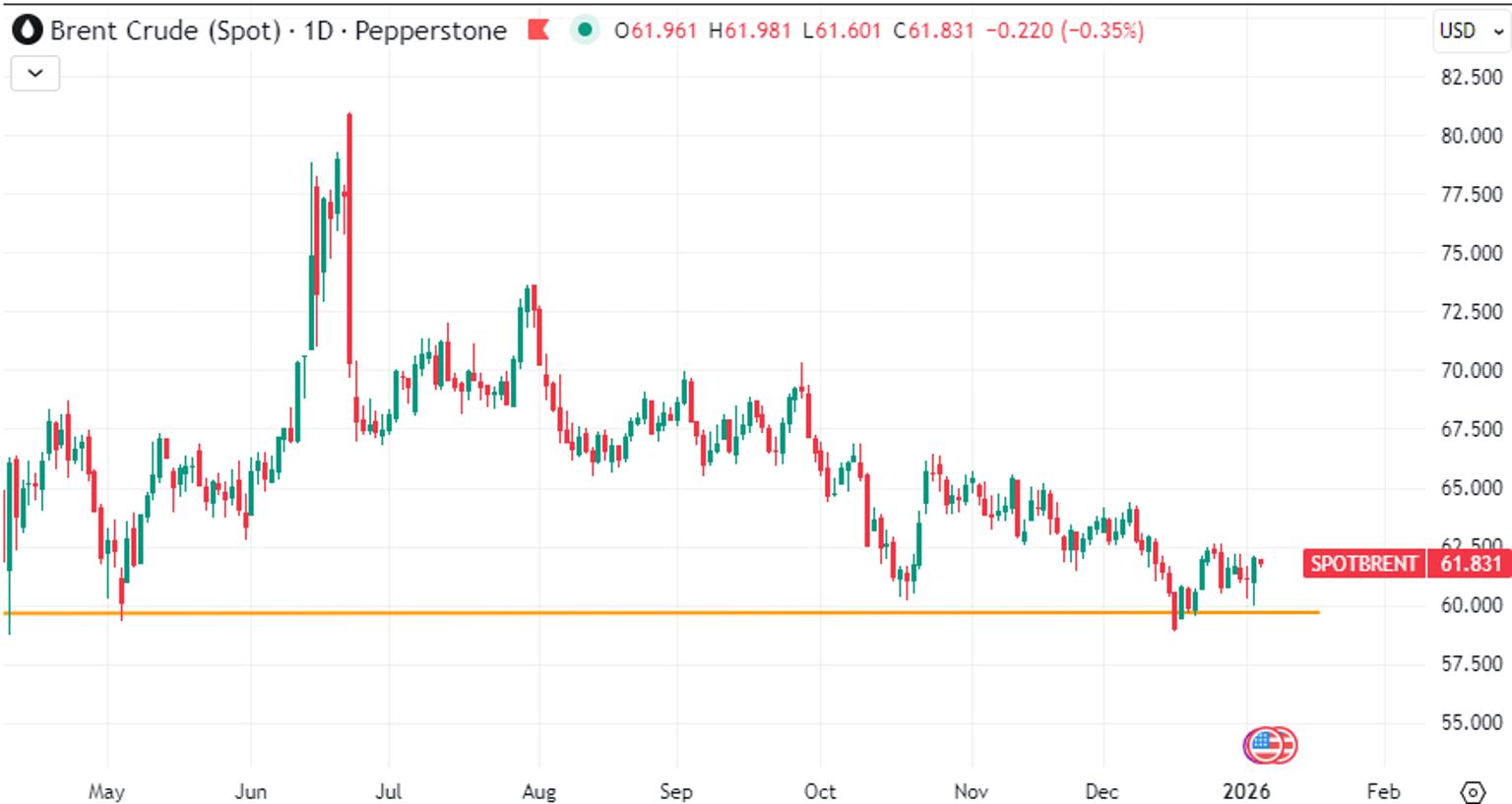Select the orange horizontal support line
1512x804 pixels.
tap(661, 613)
